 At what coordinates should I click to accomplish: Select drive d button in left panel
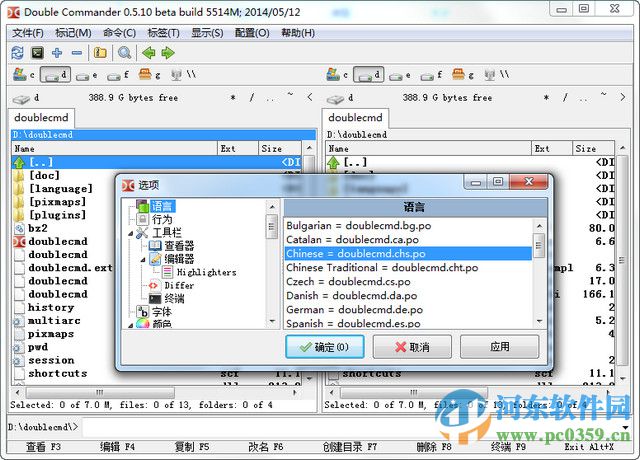point(55,75)
